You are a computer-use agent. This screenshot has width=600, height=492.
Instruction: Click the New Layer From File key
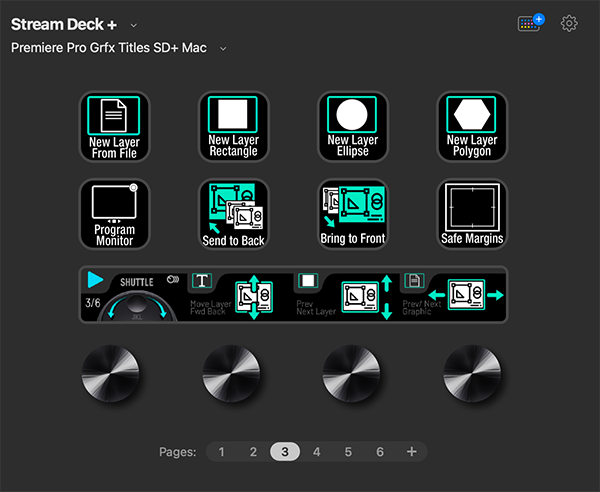coord(114,127)
